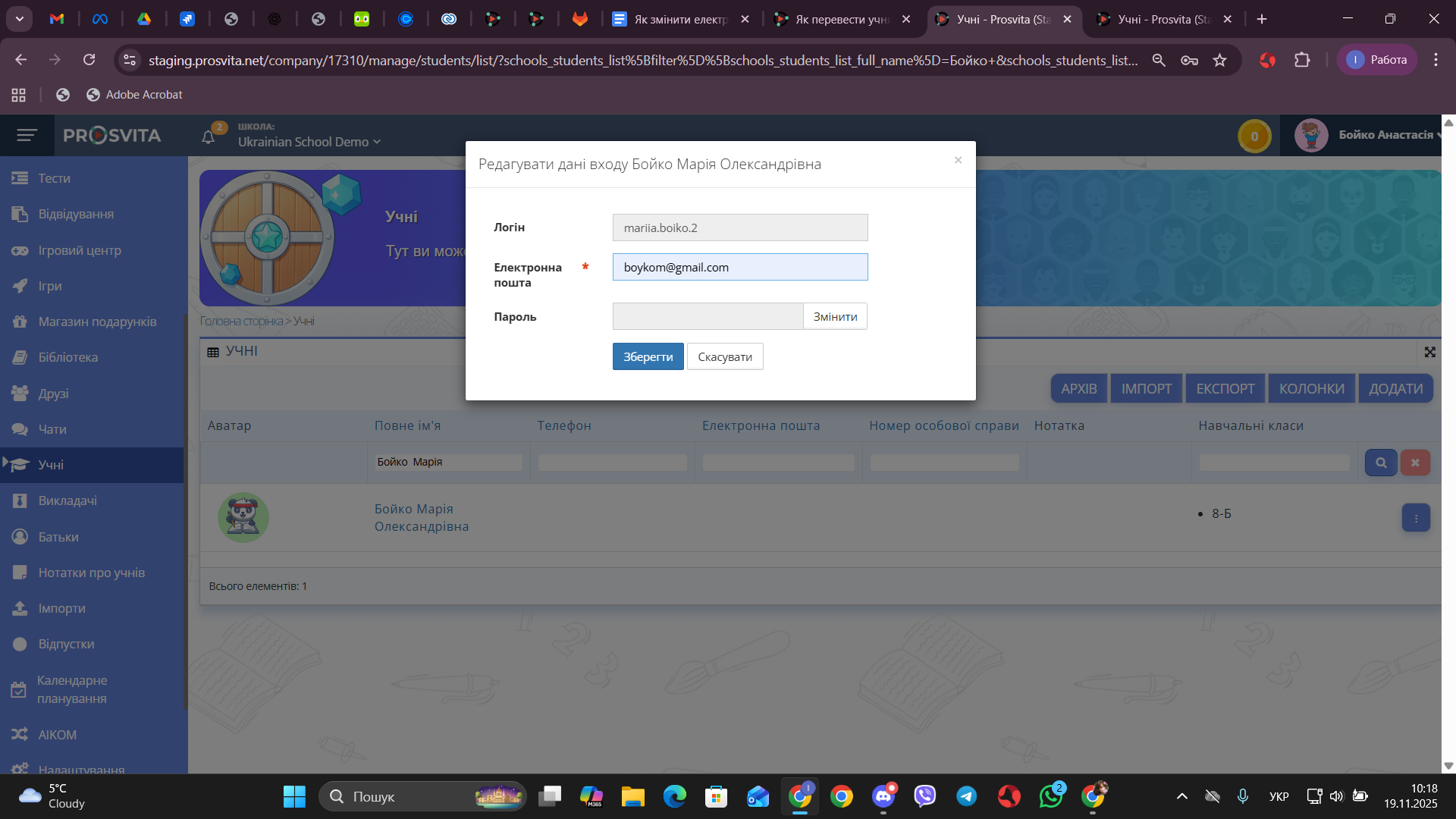The image size is (1456, 819).
Task: Click the Скасувати button
Action: (724, 356)
